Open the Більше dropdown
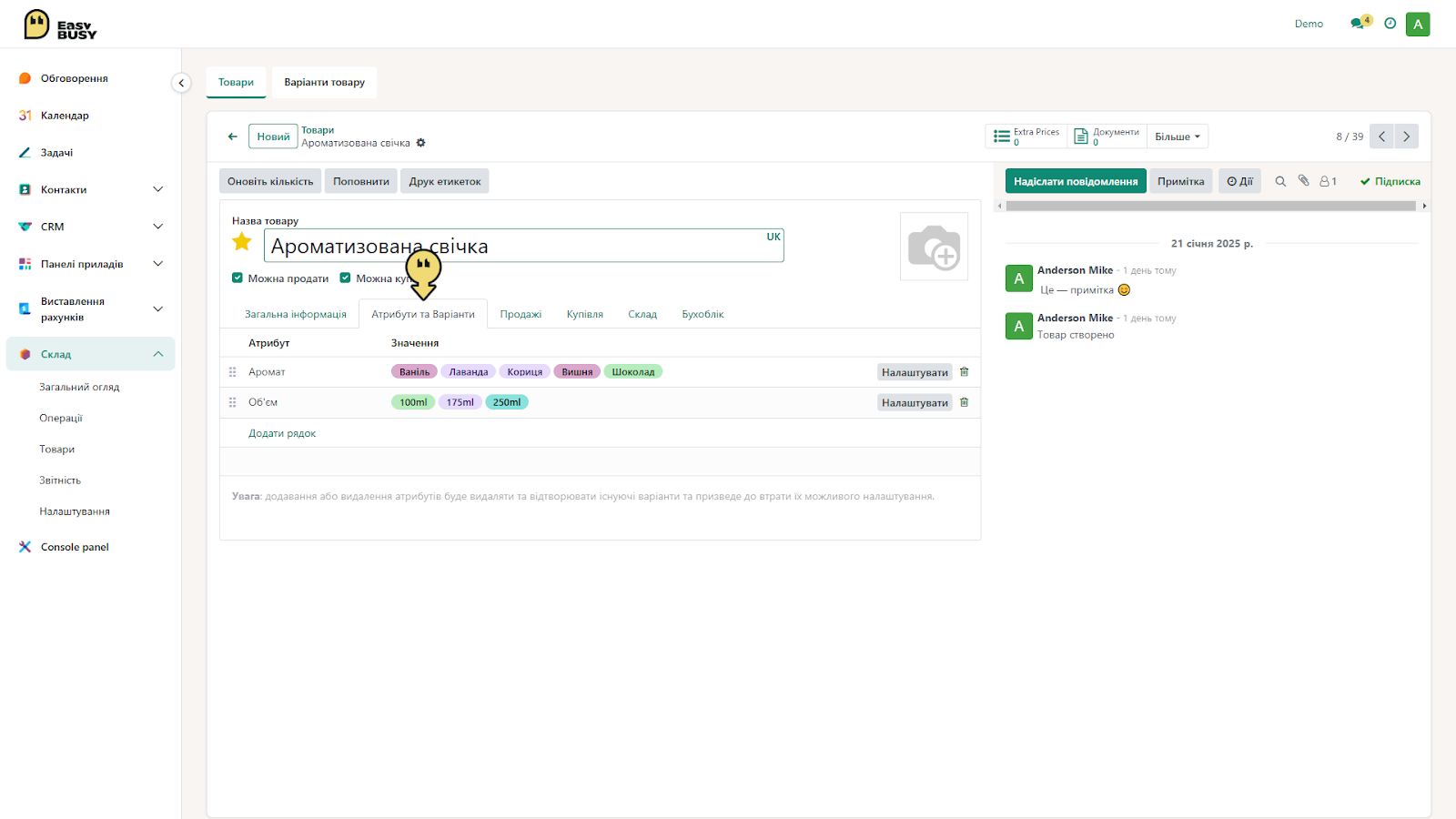 [x=1178, y=136]
